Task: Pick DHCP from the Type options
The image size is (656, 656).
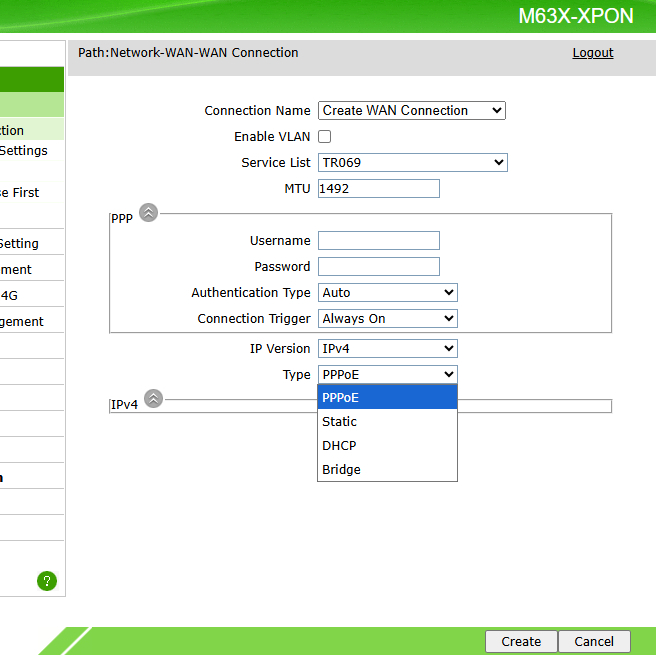Action: coord(387,446)
